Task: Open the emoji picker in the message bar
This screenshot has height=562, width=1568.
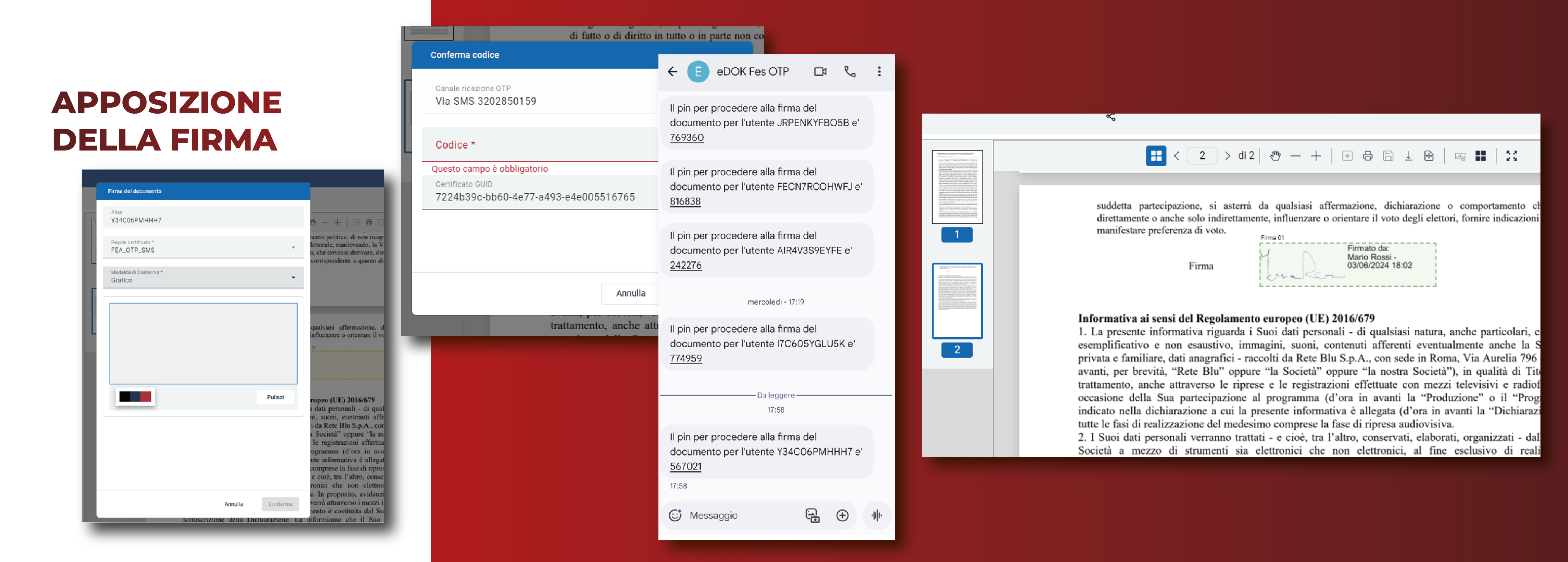Action: pos(675,516)
